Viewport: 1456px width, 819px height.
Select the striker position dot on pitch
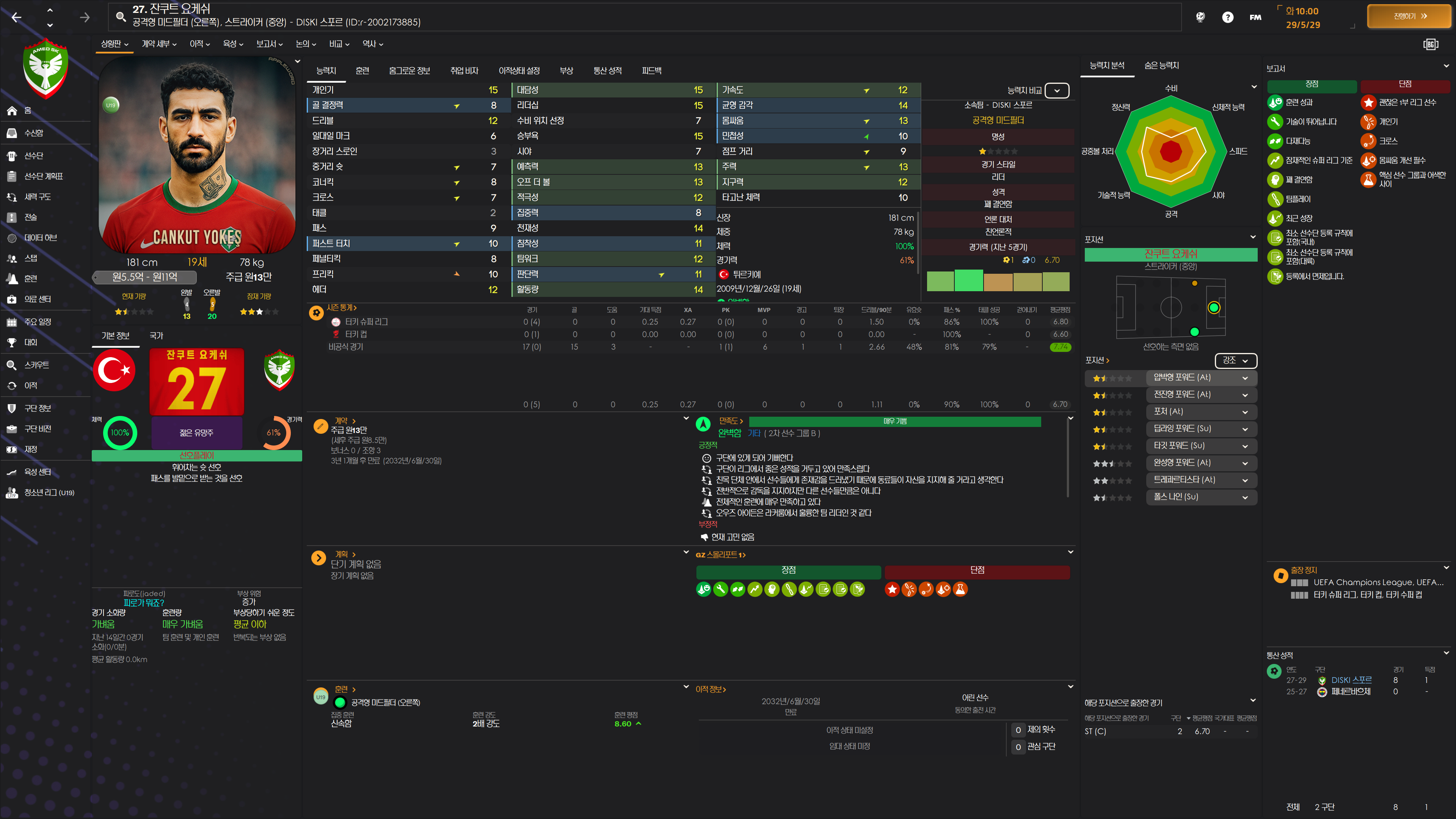1213,308
